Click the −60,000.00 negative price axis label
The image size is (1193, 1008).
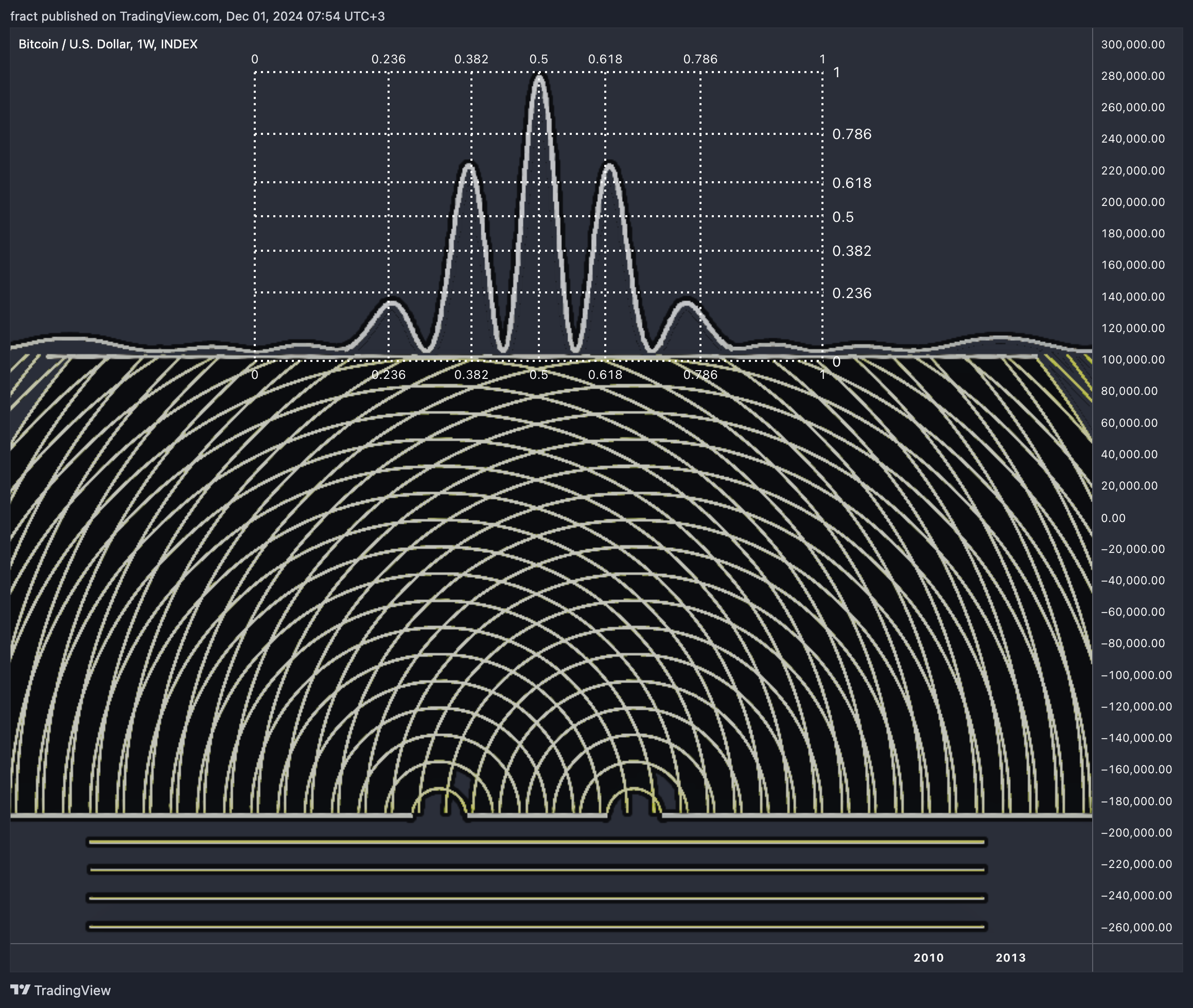tap(1133, 613)
